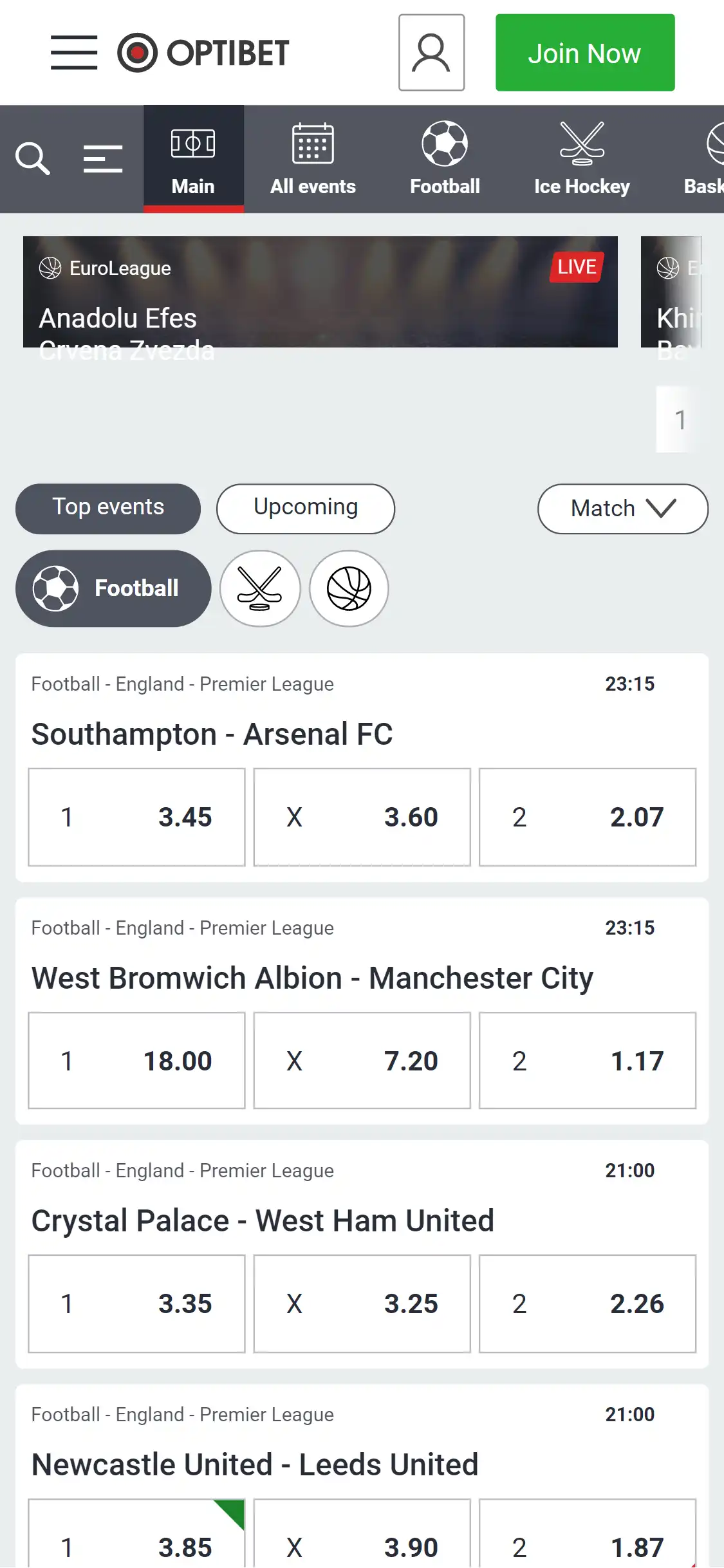Open the sports list filter icon

103,158
